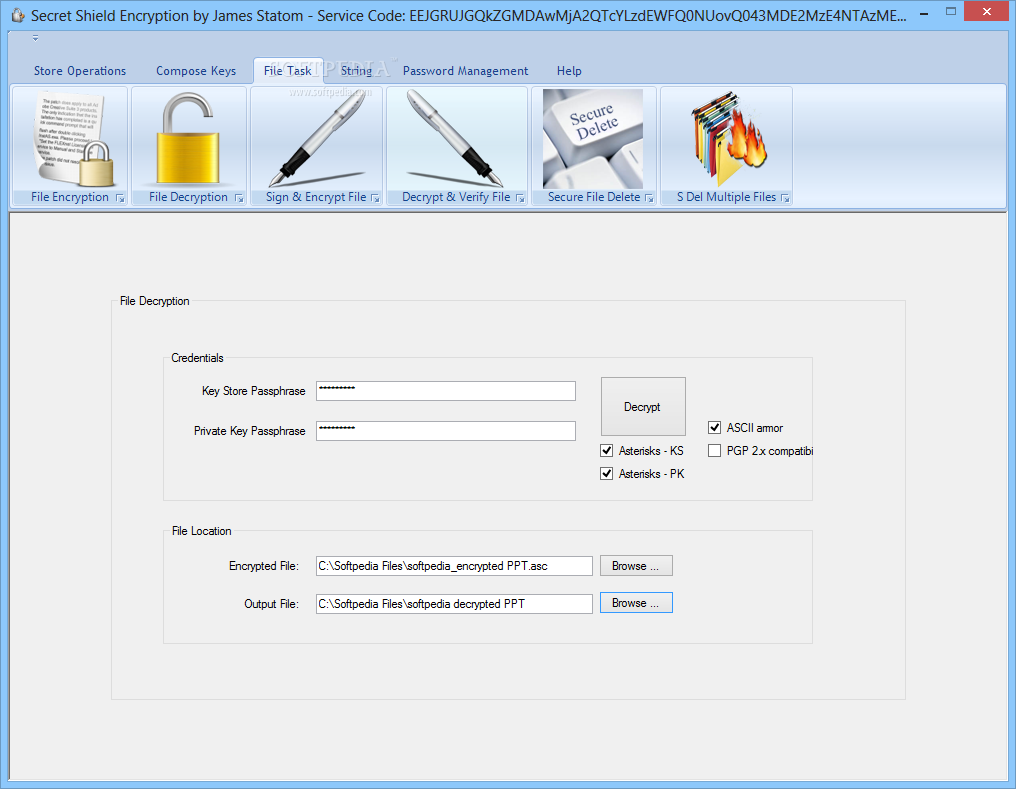Click the File Encryption label
This screenshot has height=789, width=1016.
70,197
